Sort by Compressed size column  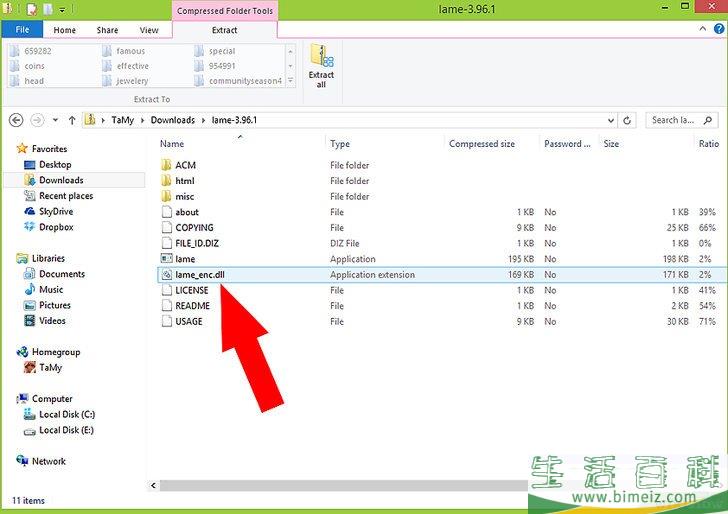pyautogui.click(x=492, y=144)
